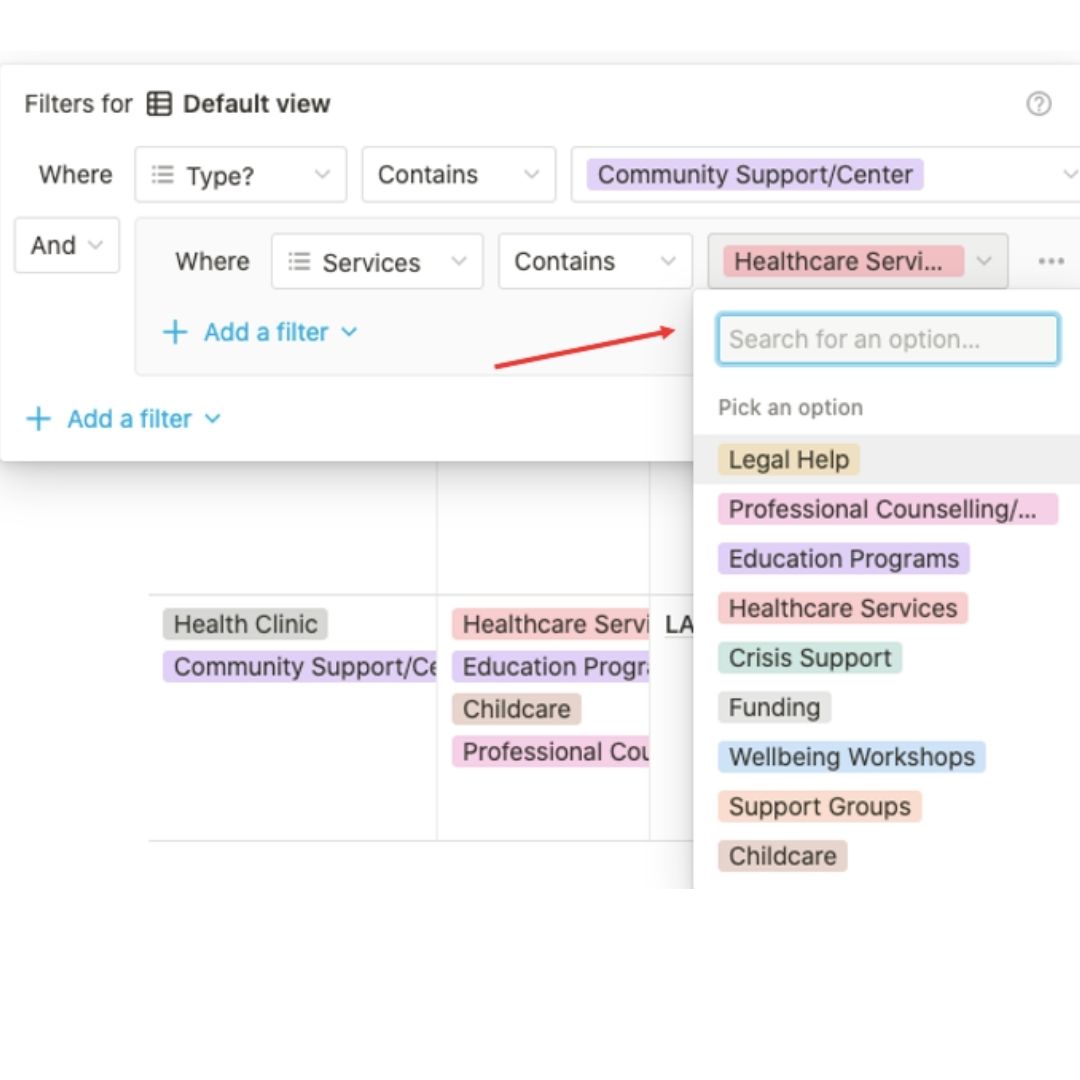1080x1080 pixels.
Task: Click the Community Support/Center filter value
Action: coord(755,175)
